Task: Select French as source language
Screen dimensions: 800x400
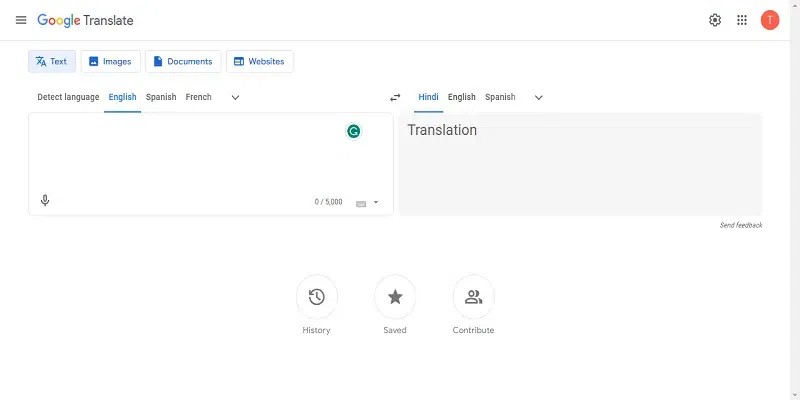Action: [x=198, y=97]
